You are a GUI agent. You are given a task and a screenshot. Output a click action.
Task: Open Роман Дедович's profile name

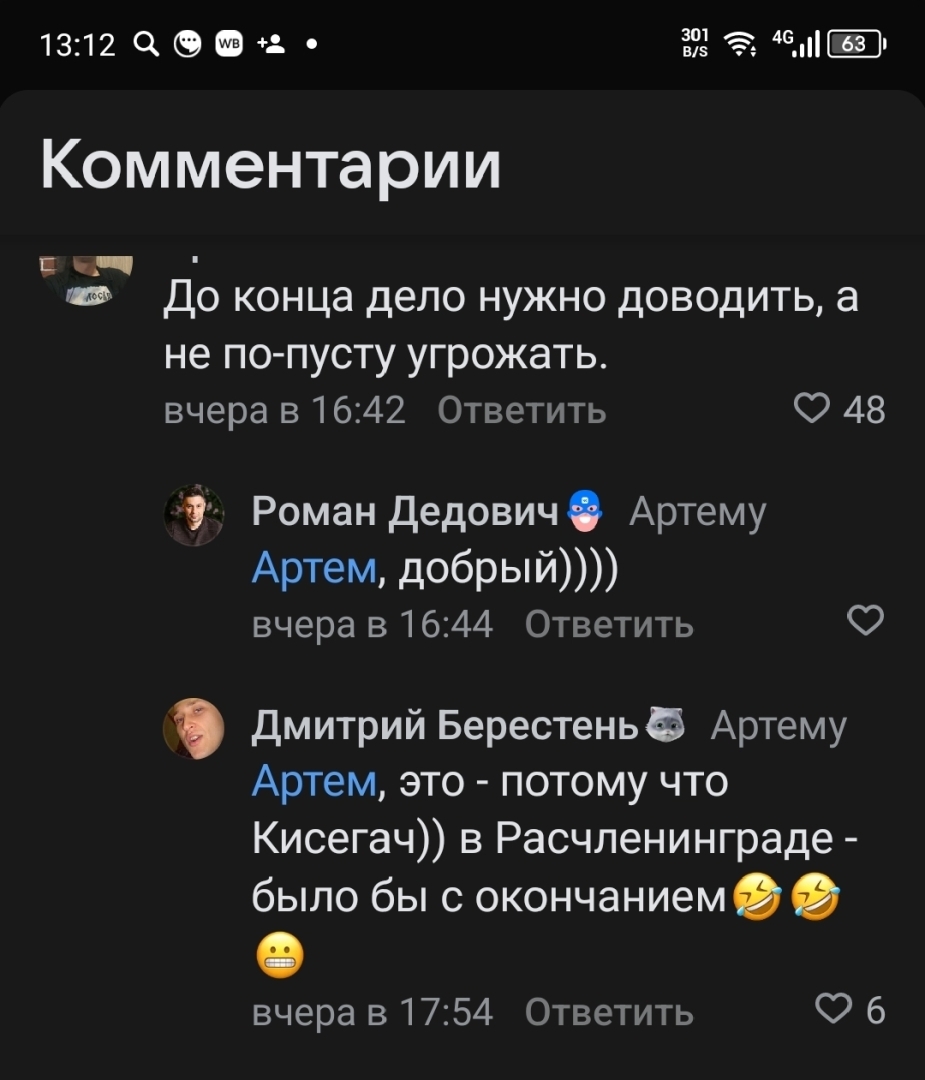[x=404, y=512]
